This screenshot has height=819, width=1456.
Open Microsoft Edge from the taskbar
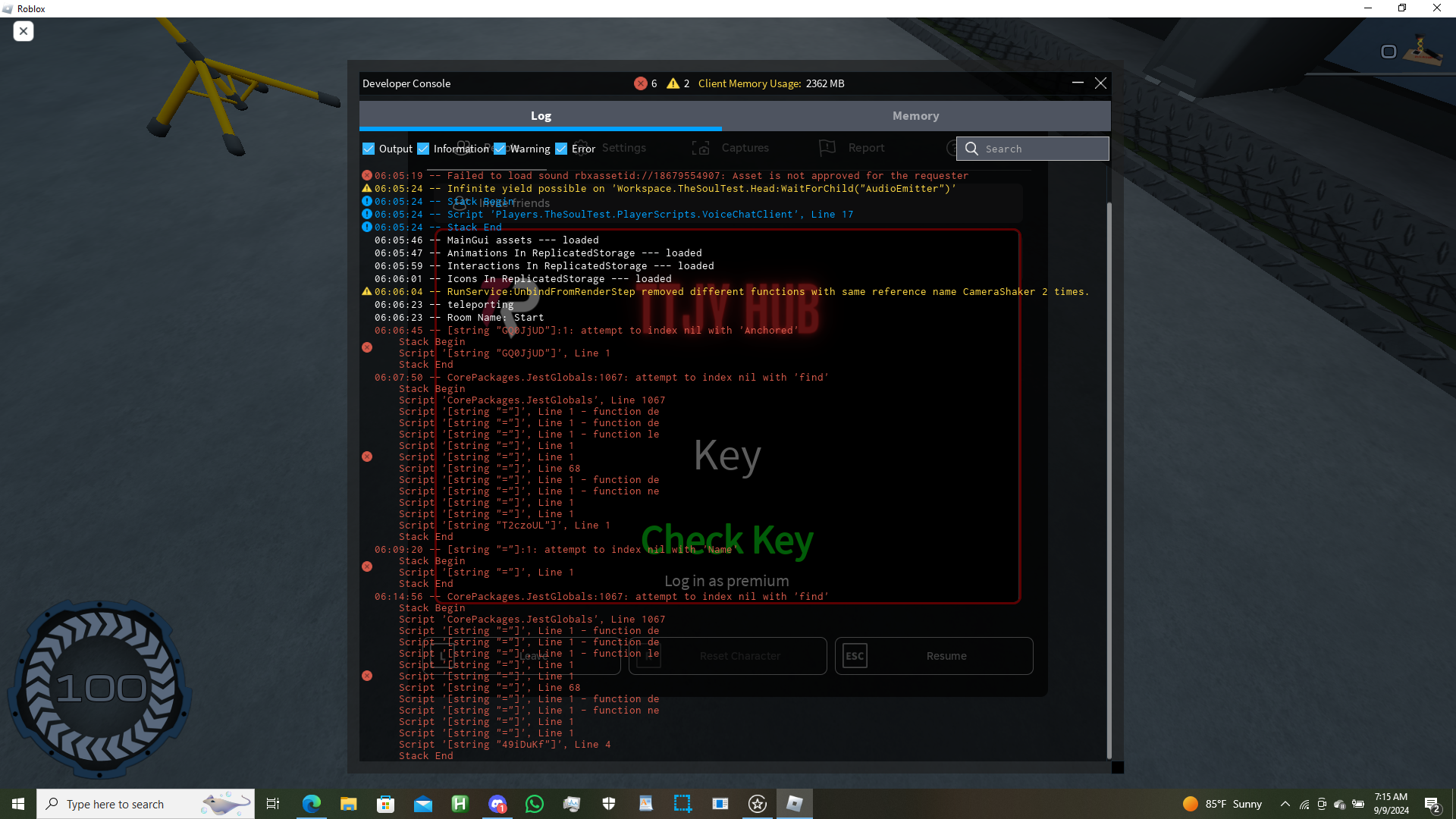tap(311, 804)
